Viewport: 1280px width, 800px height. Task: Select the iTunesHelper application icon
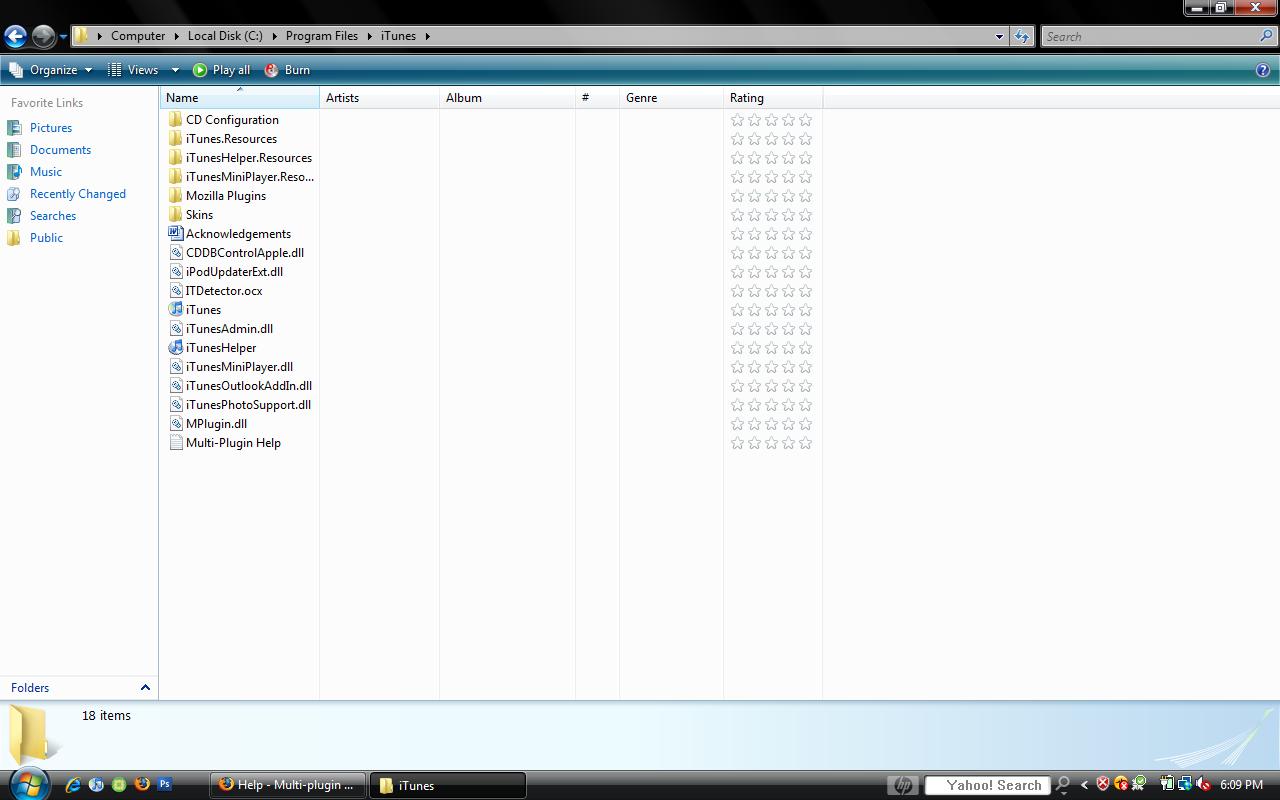pyautogui.click(x=176, y=348)
